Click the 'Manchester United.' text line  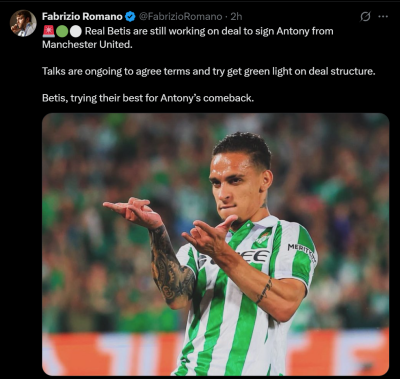[87, 45]
